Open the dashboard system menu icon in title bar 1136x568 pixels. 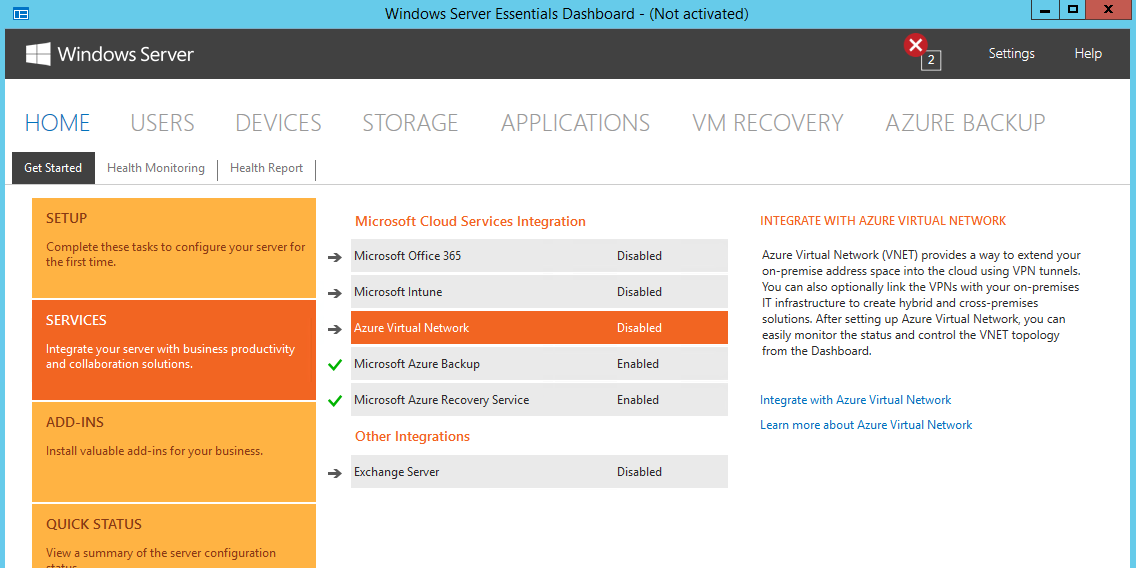(x=21, y=13)
